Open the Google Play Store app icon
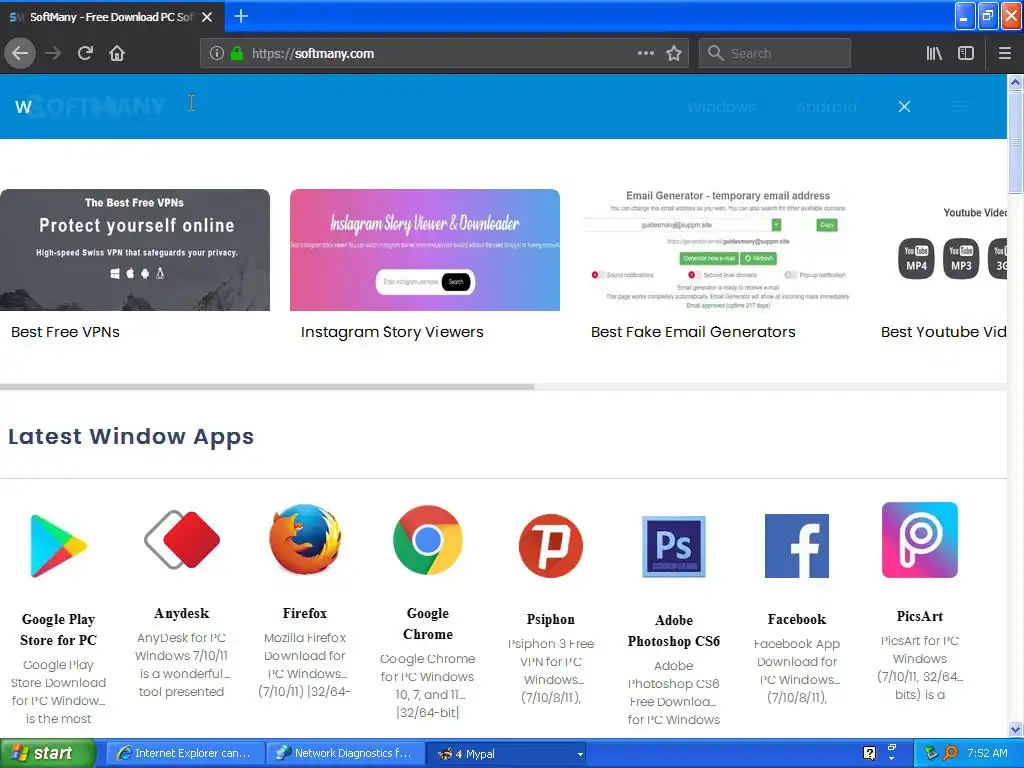This screenshot has height=768, width=1024. pos(58,546)
